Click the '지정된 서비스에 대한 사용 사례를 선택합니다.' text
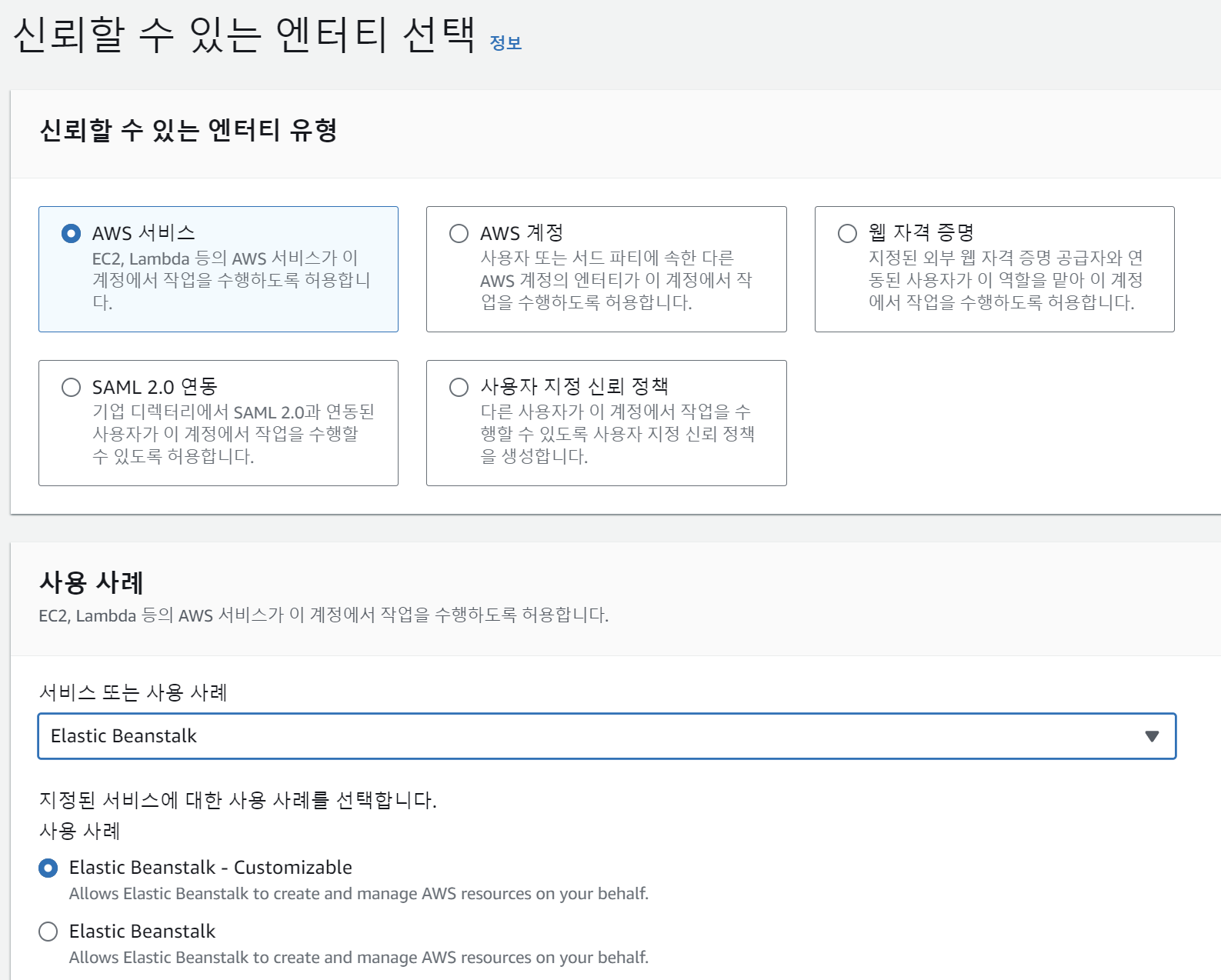1221x980 pixels. [x=238, y=800]
